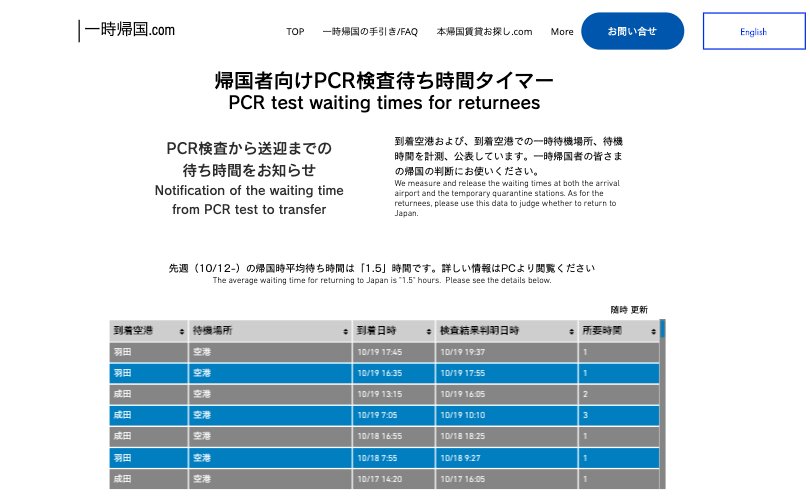The height and width of the screenshot is (497, 810).
Task: Switch language with the English button
Action: click(753, 32)
